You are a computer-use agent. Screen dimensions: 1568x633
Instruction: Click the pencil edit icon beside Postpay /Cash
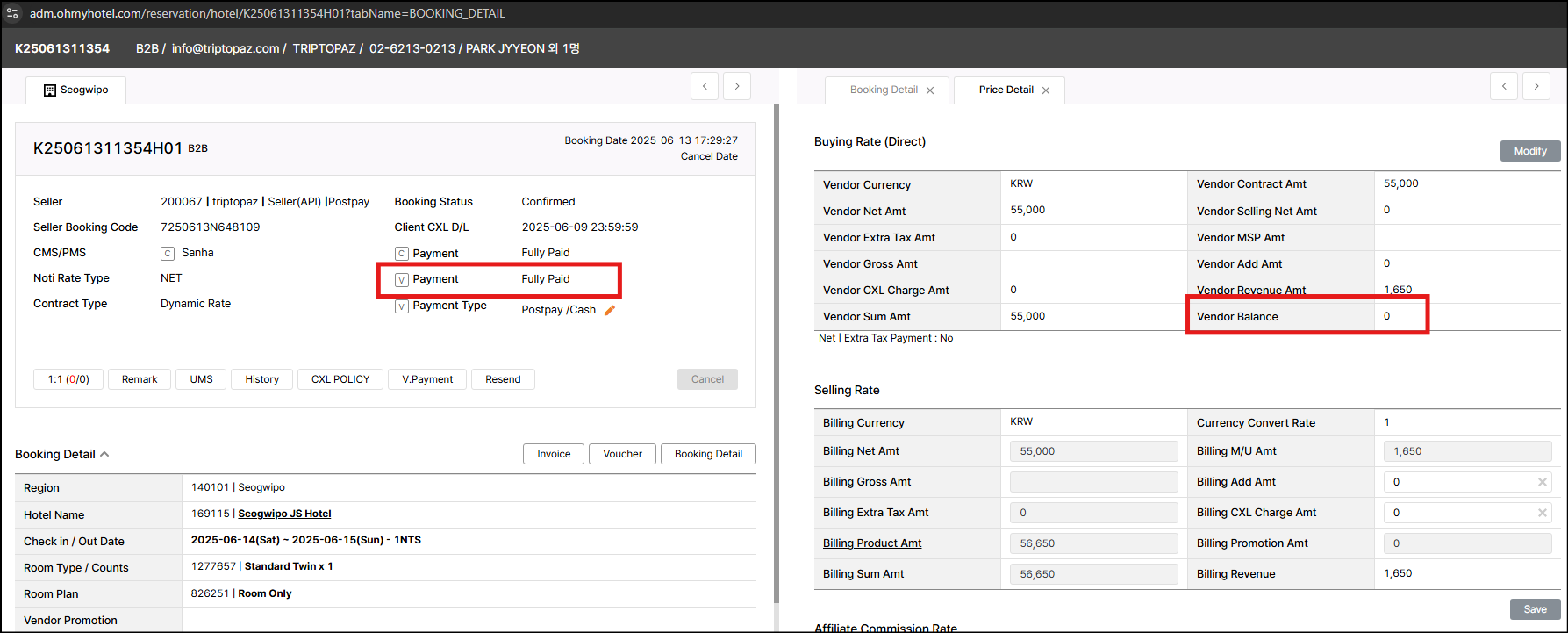point(610,310)
